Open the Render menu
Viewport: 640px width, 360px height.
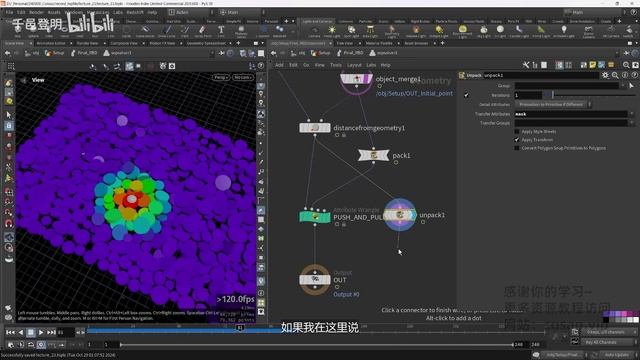coord(36,12)
